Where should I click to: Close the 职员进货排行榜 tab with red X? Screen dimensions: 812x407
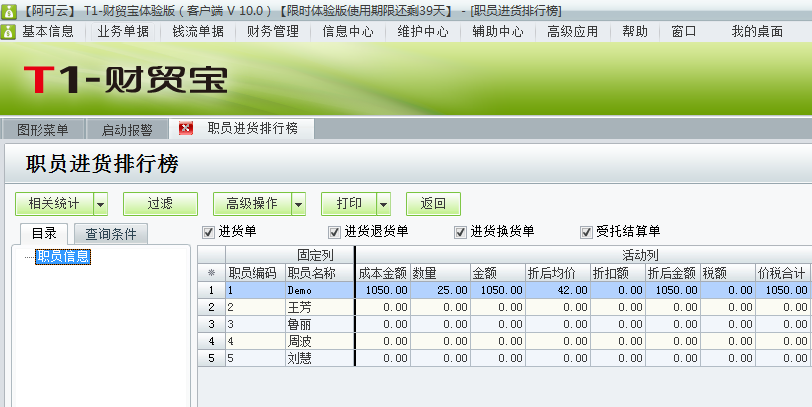[x=186, y=128]
